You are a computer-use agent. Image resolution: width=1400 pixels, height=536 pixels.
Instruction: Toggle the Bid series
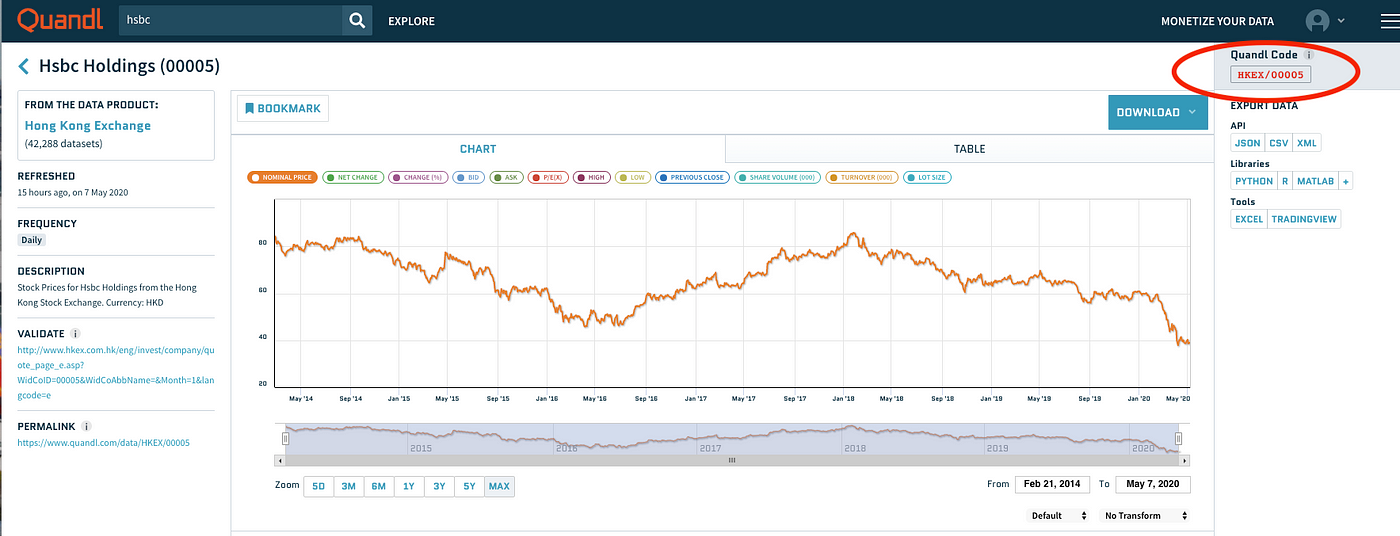[468, 177]
